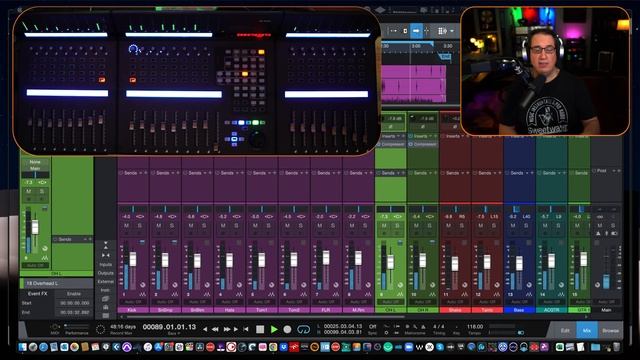Click the Event End time field
The image size is (640, 360).
[74, 312]
